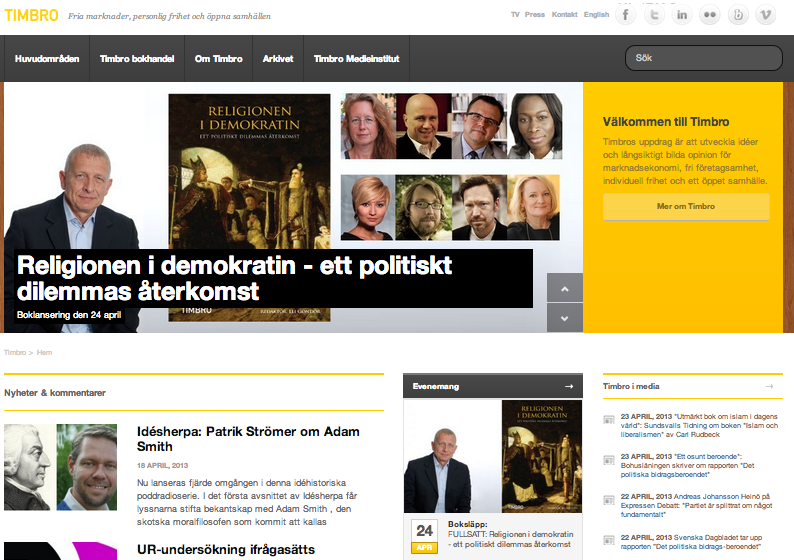Switch site language to English
The image size is (794, 560).
(x=596, y=15)
